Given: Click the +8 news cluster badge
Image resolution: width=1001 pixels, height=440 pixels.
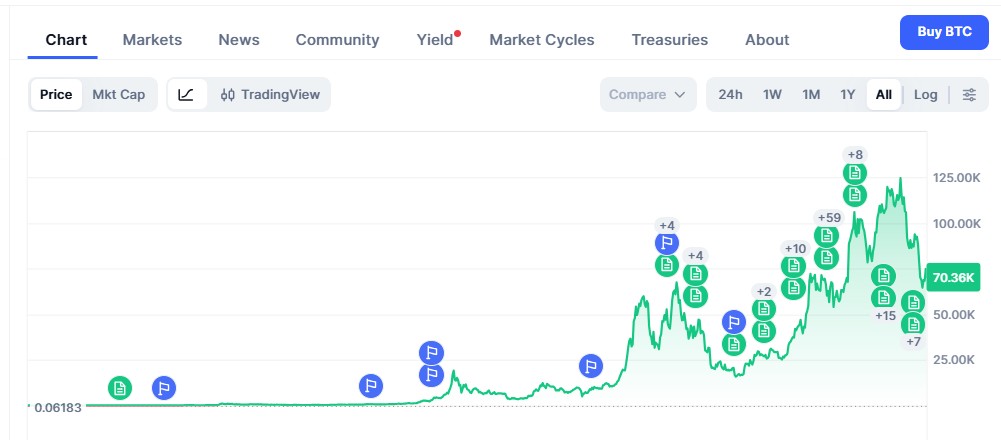Looking at the screenshot, I should coord(854,155).
